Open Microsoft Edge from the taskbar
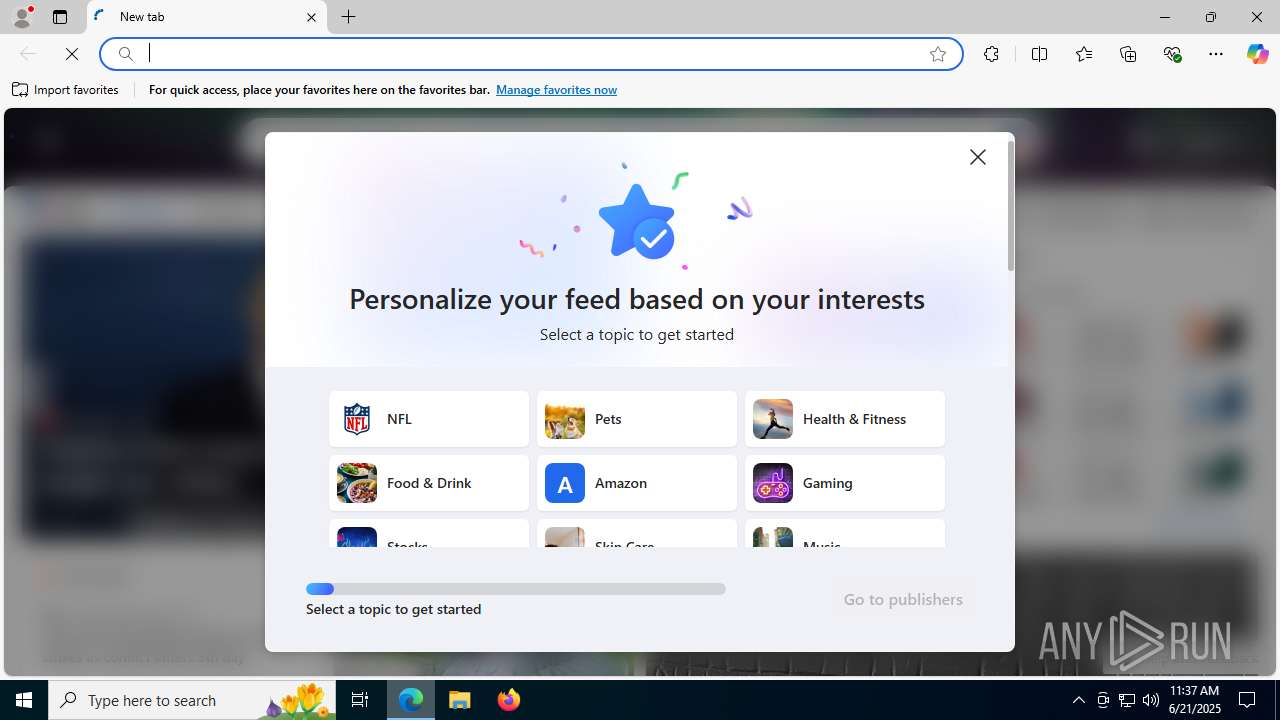 (411, 700)
